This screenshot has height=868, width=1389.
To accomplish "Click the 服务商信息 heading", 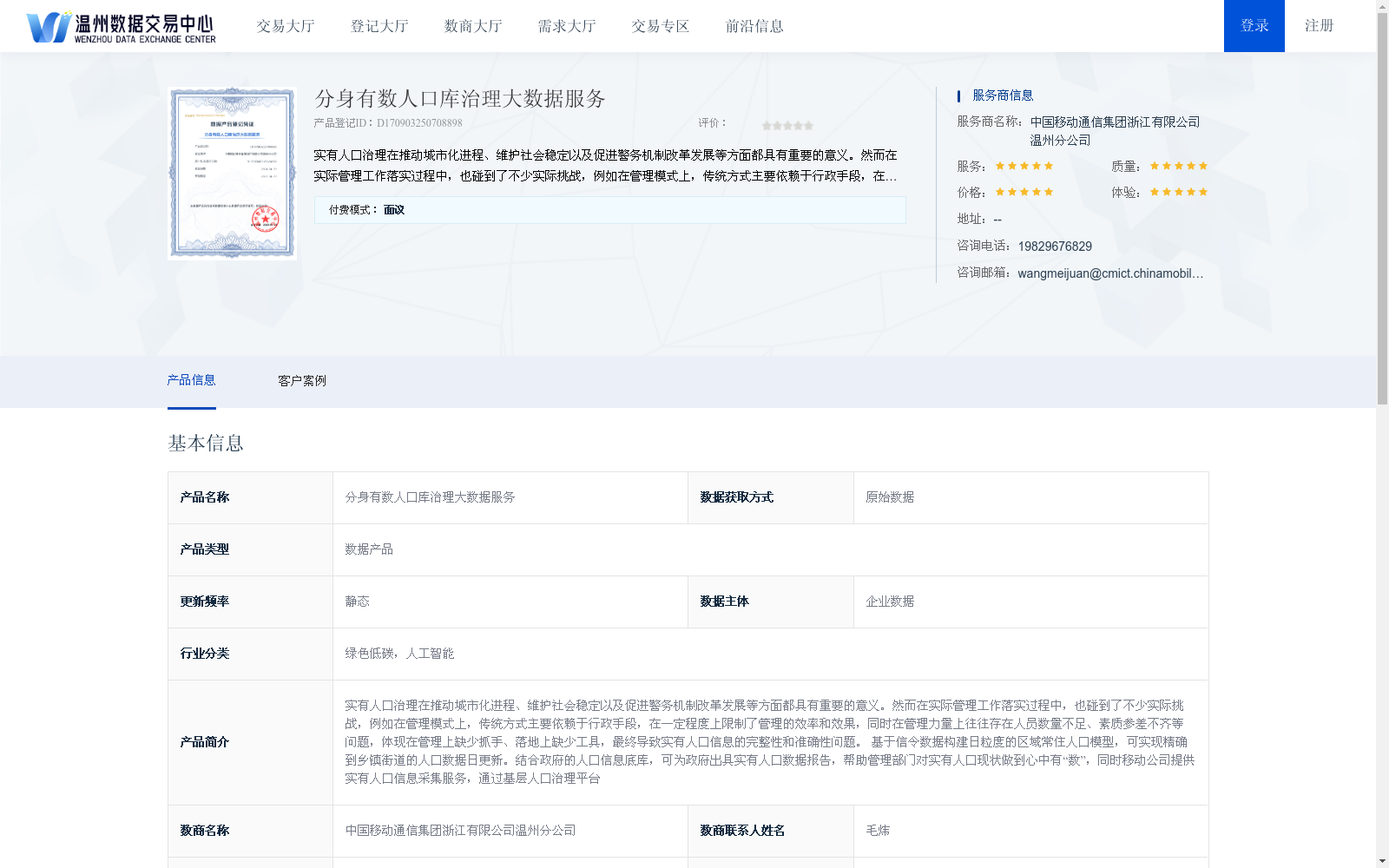I will click(1003, 95).
